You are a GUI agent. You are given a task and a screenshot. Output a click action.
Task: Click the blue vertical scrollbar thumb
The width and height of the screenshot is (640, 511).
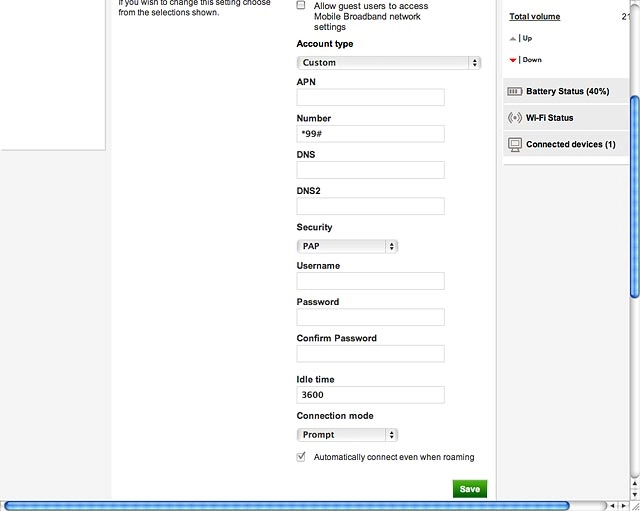tap(635, 197)
